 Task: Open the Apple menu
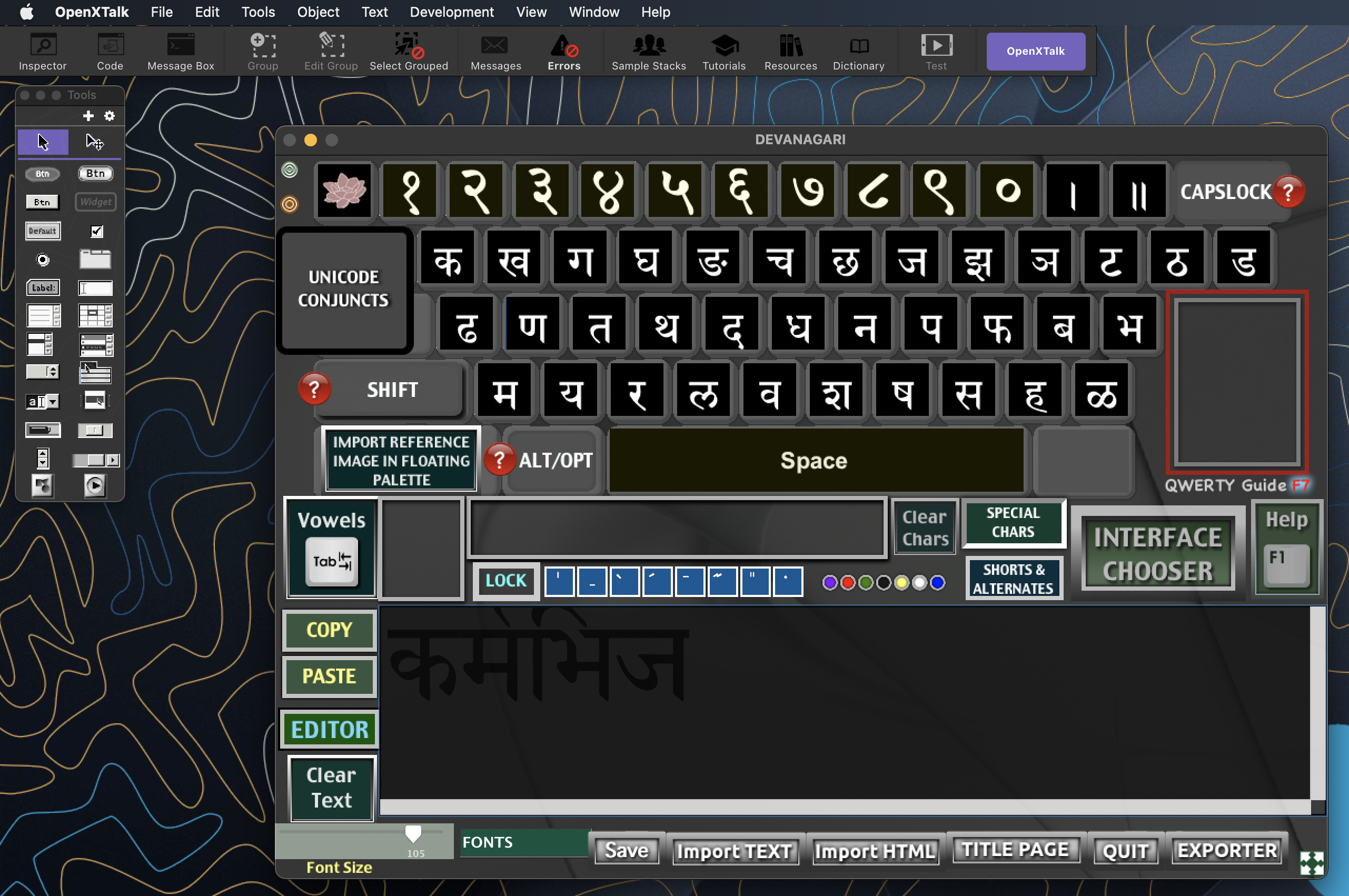pos(26,12)
